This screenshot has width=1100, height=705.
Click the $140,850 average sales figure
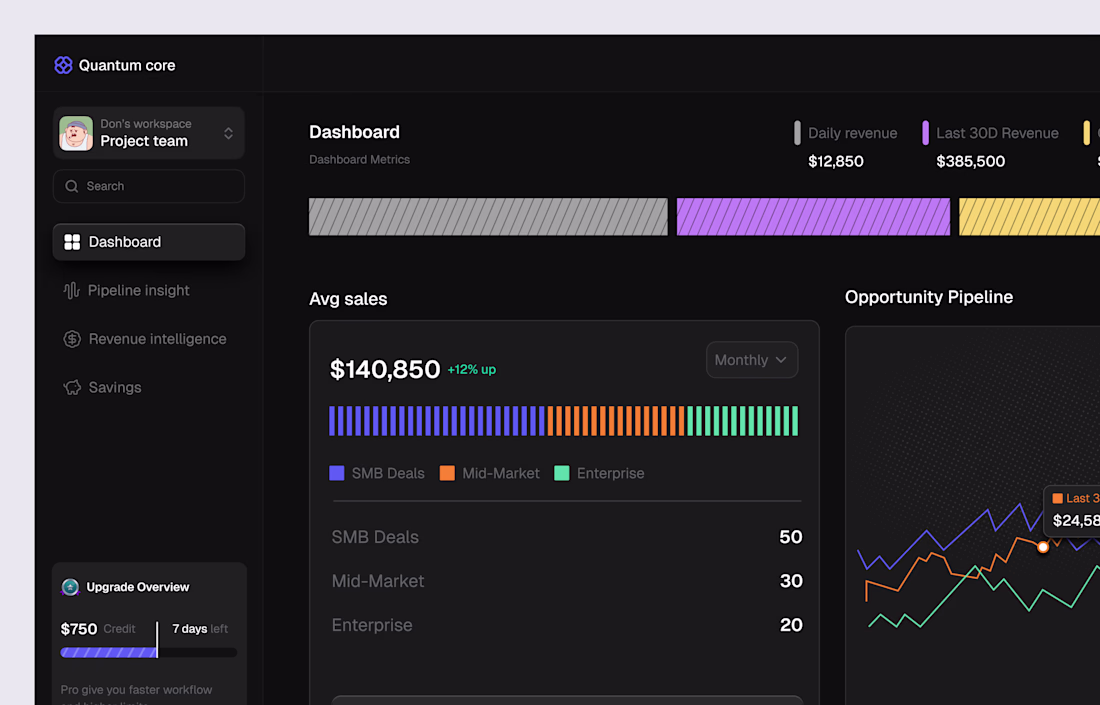point(385,369)
